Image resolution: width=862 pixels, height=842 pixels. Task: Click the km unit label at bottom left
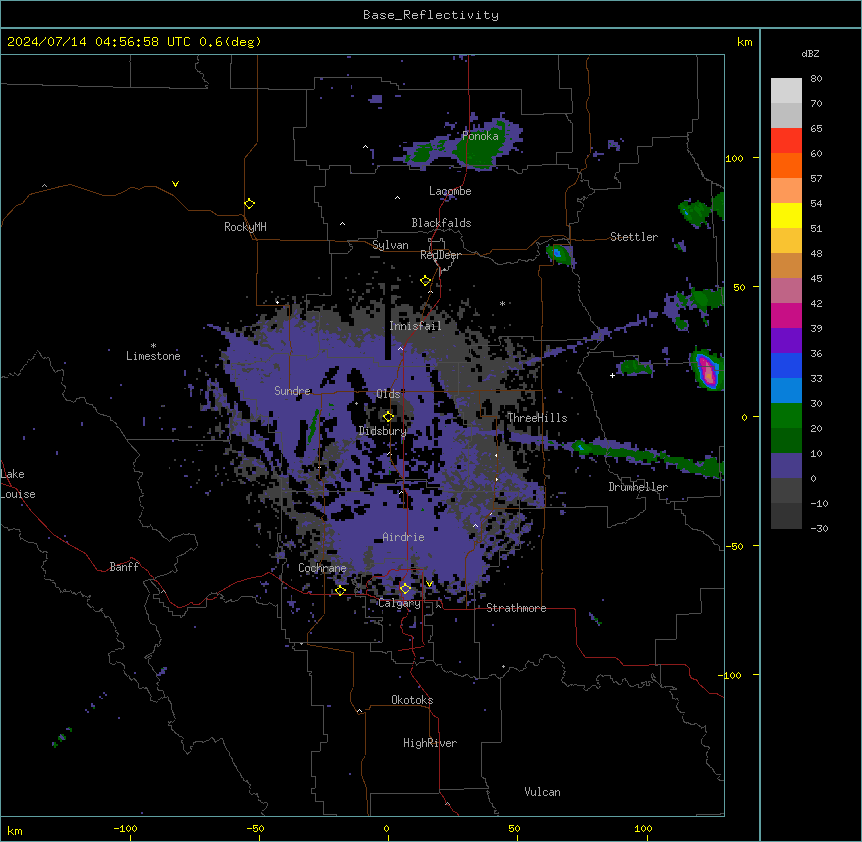coord(15,831)
